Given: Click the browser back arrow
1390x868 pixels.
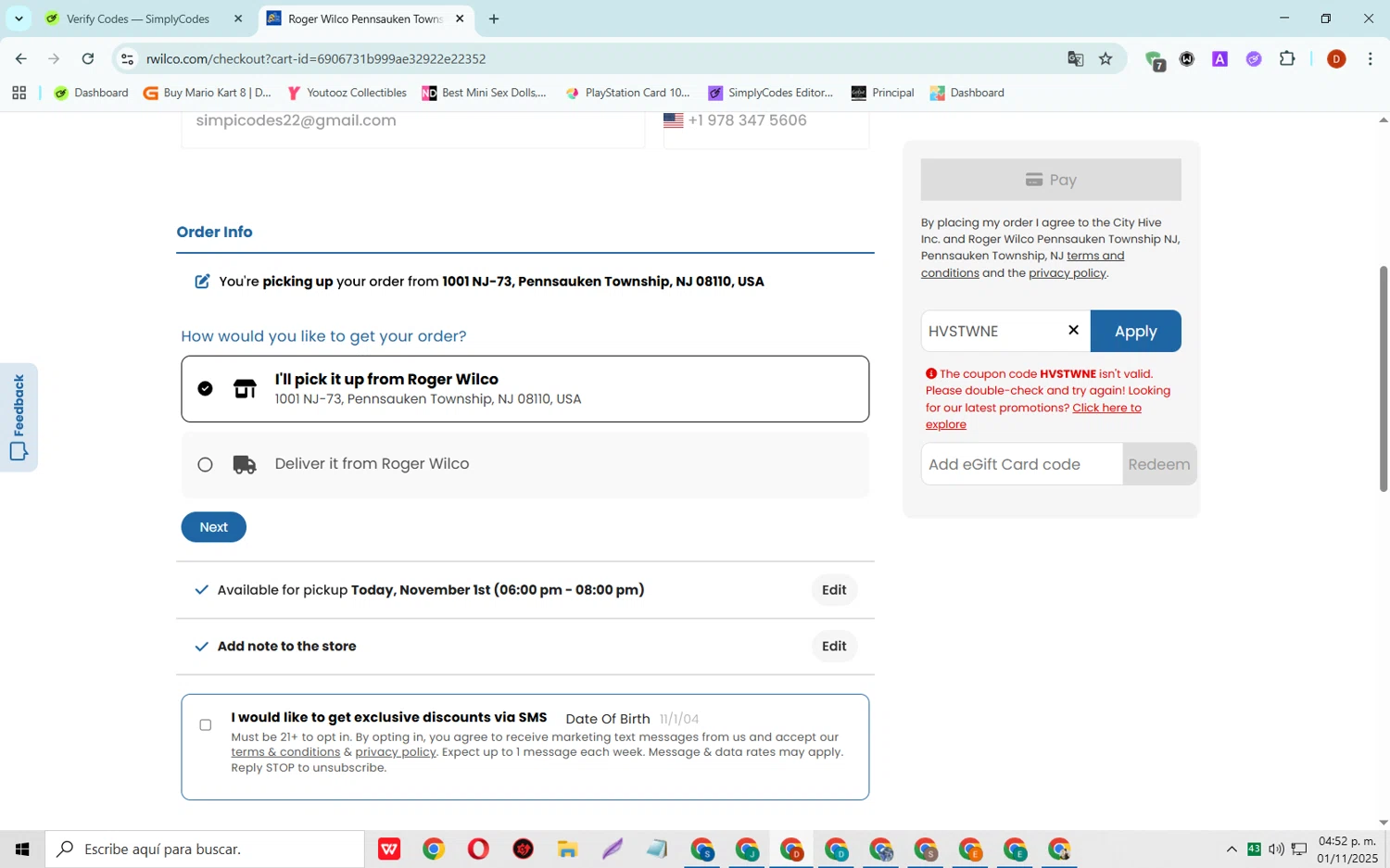Looking at the screenshot, I should 20,58.
